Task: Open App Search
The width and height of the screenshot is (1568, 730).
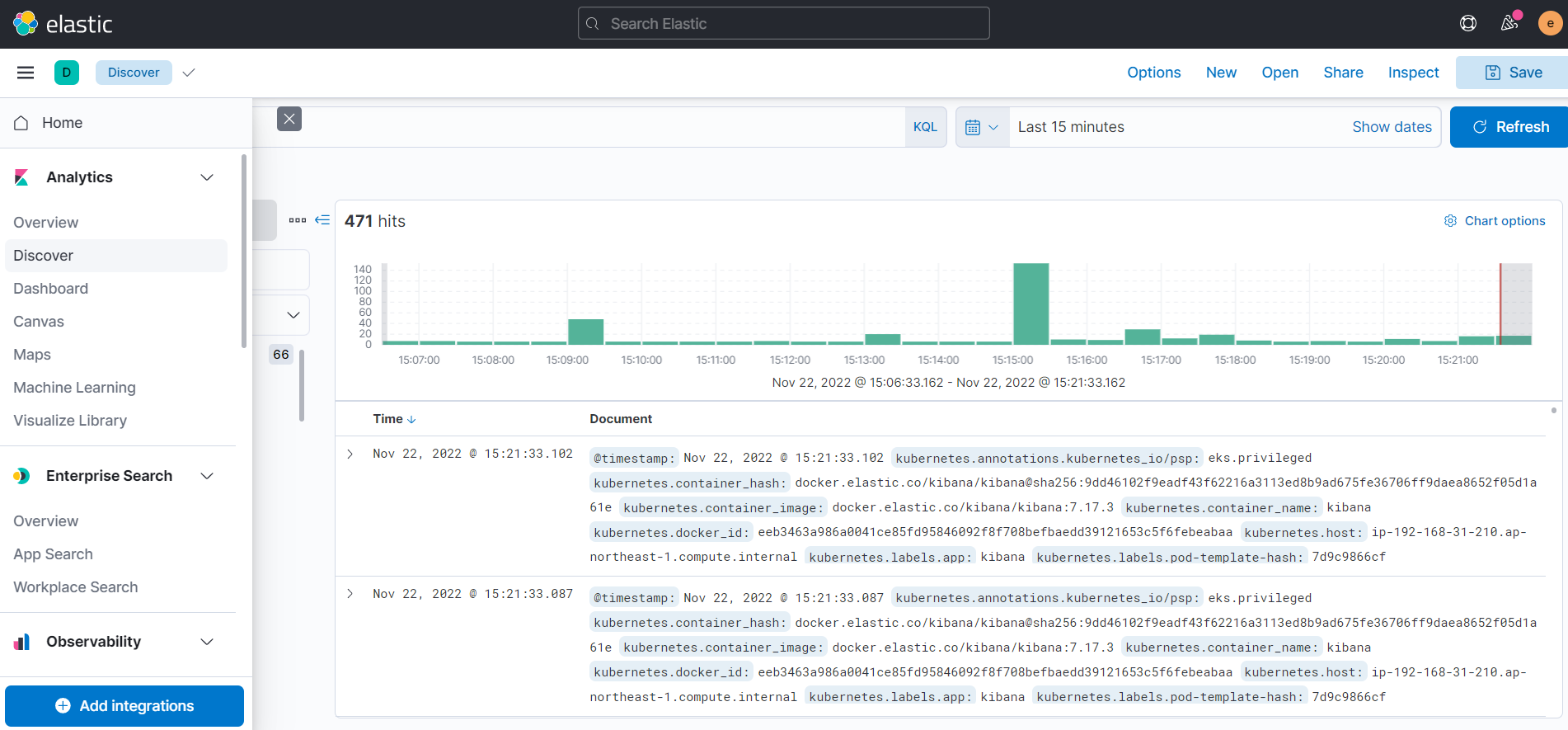Action: tap(54, 554)
